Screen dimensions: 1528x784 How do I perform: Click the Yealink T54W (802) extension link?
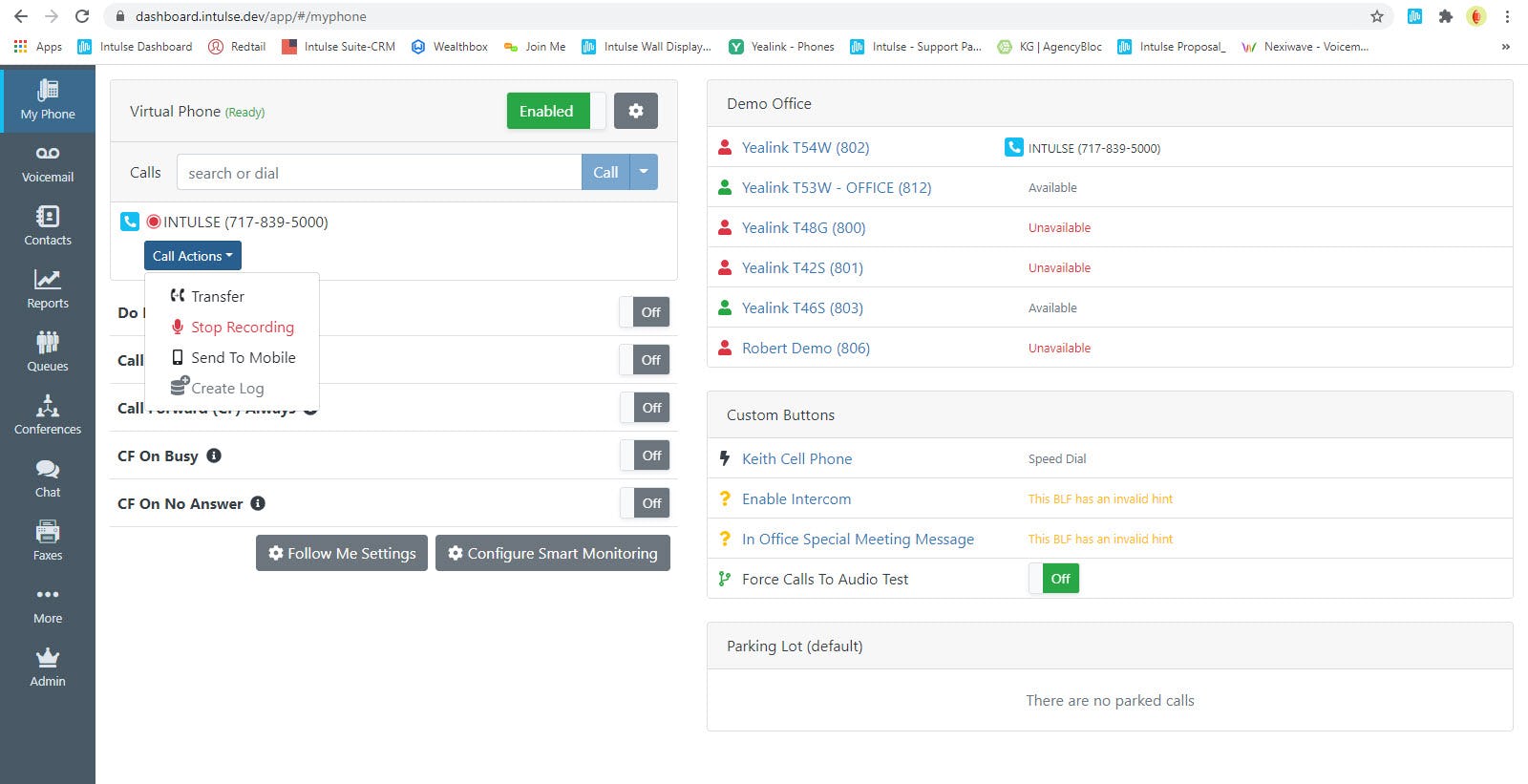click(x=806, y=147)
